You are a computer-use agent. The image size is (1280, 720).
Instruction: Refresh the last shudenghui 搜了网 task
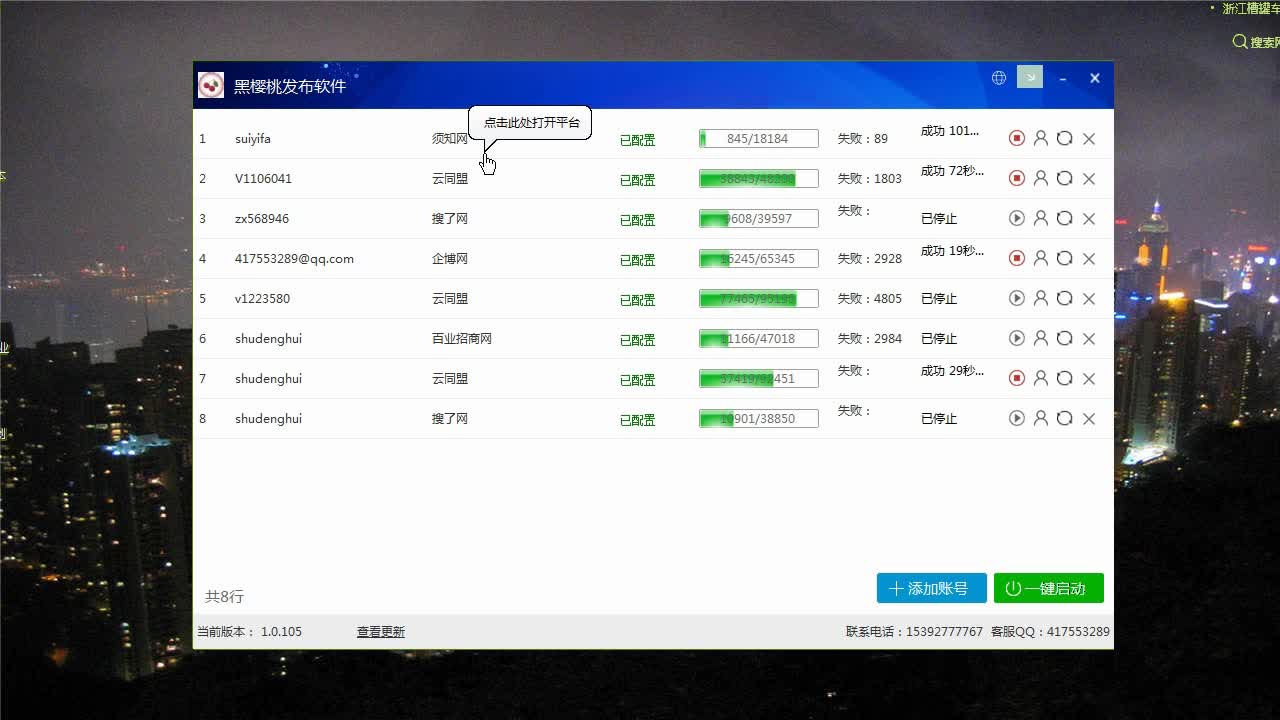(1064, 418)
